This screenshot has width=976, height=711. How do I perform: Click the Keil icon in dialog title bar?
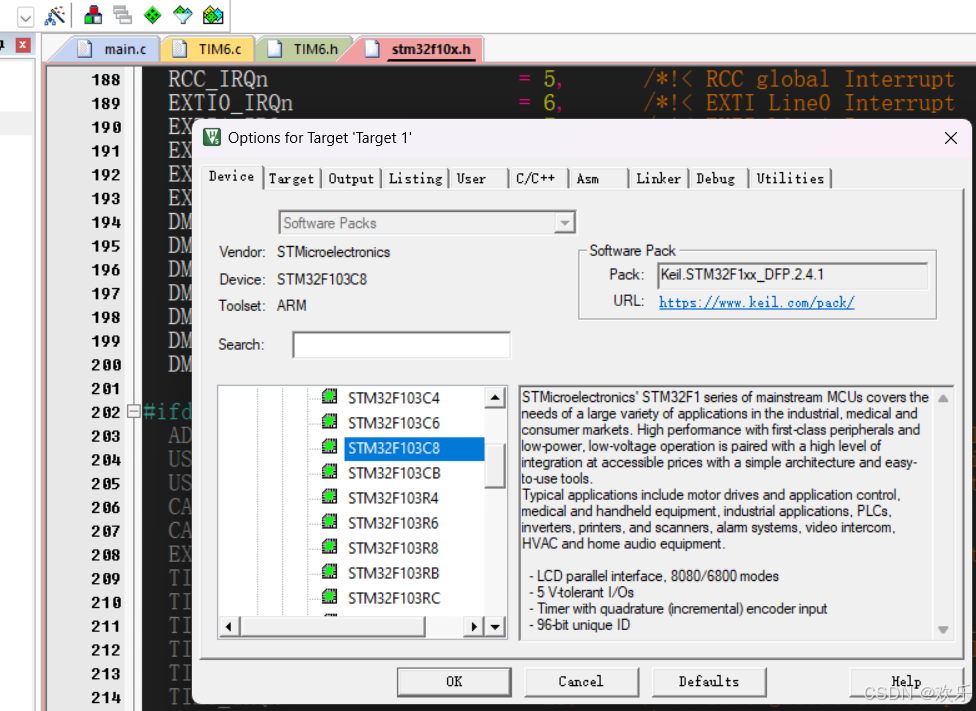point(212,137)
